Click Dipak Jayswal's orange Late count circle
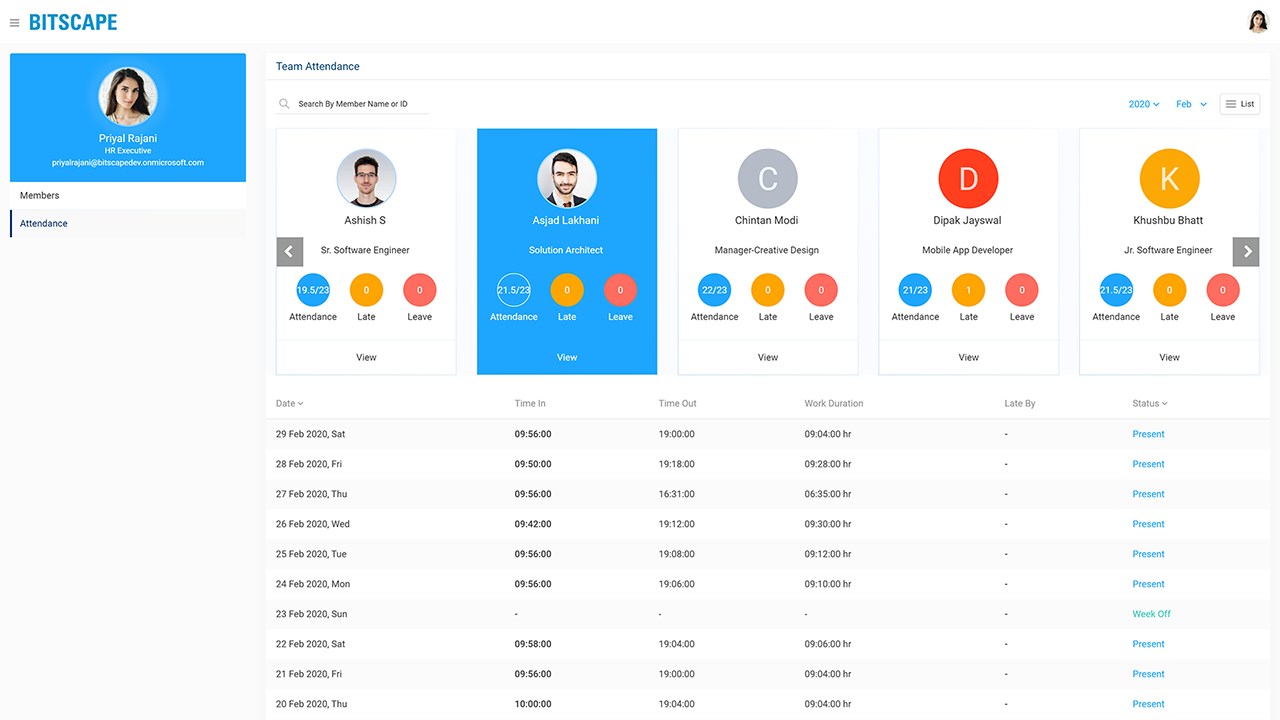 [x=968, y=290]
